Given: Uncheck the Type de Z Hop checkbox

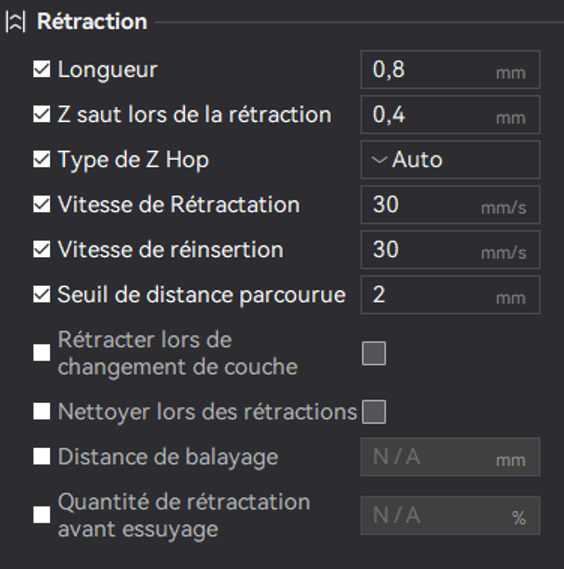Looking at the screenshot, I should coord(42,159).
